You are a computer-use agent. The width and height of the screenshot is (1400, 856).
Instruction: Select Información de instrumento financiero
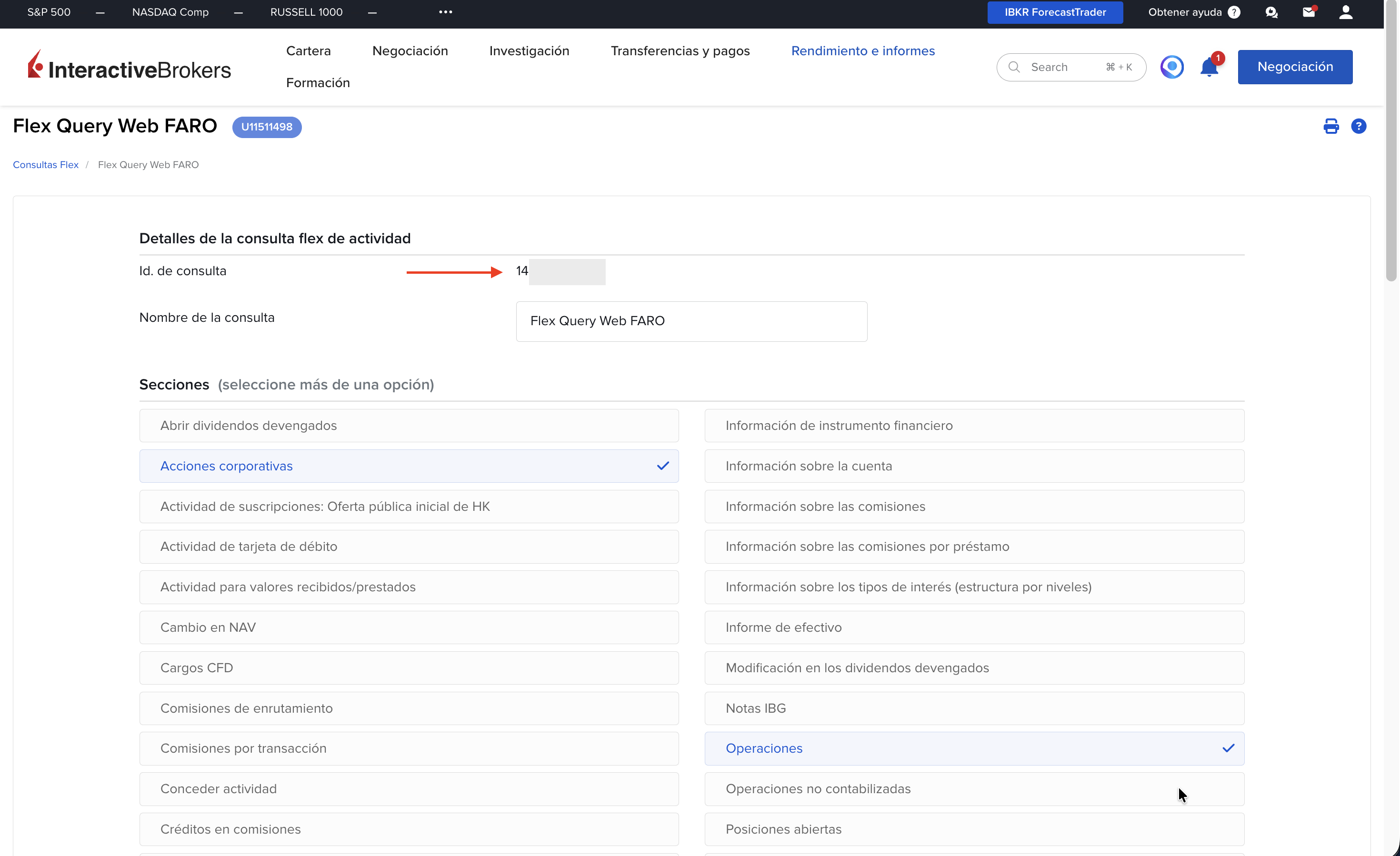click(974, 426)
